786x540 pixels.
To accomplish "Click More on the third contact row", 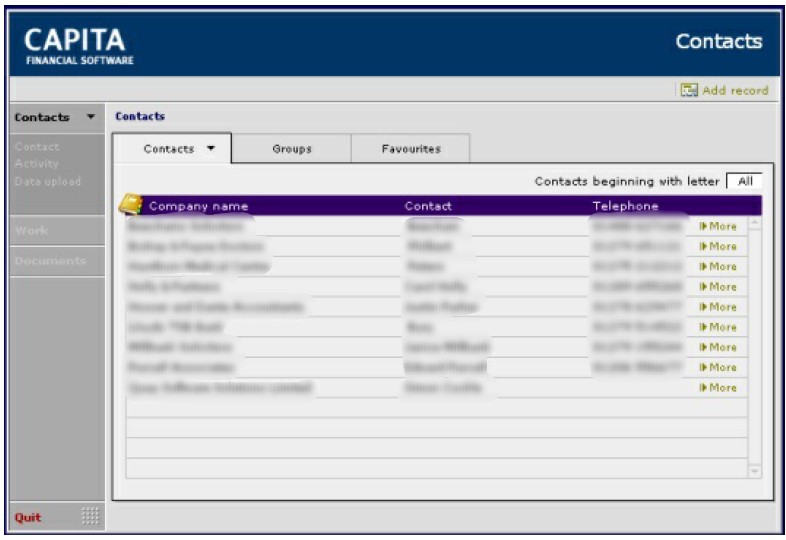I will pos(718,266).
